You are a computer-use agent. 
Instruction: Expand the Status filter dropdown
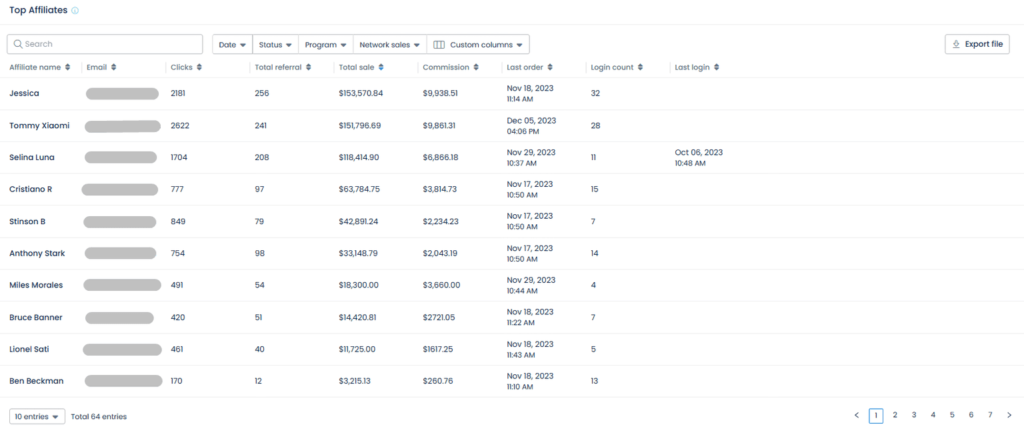click(x=275, y=44)
